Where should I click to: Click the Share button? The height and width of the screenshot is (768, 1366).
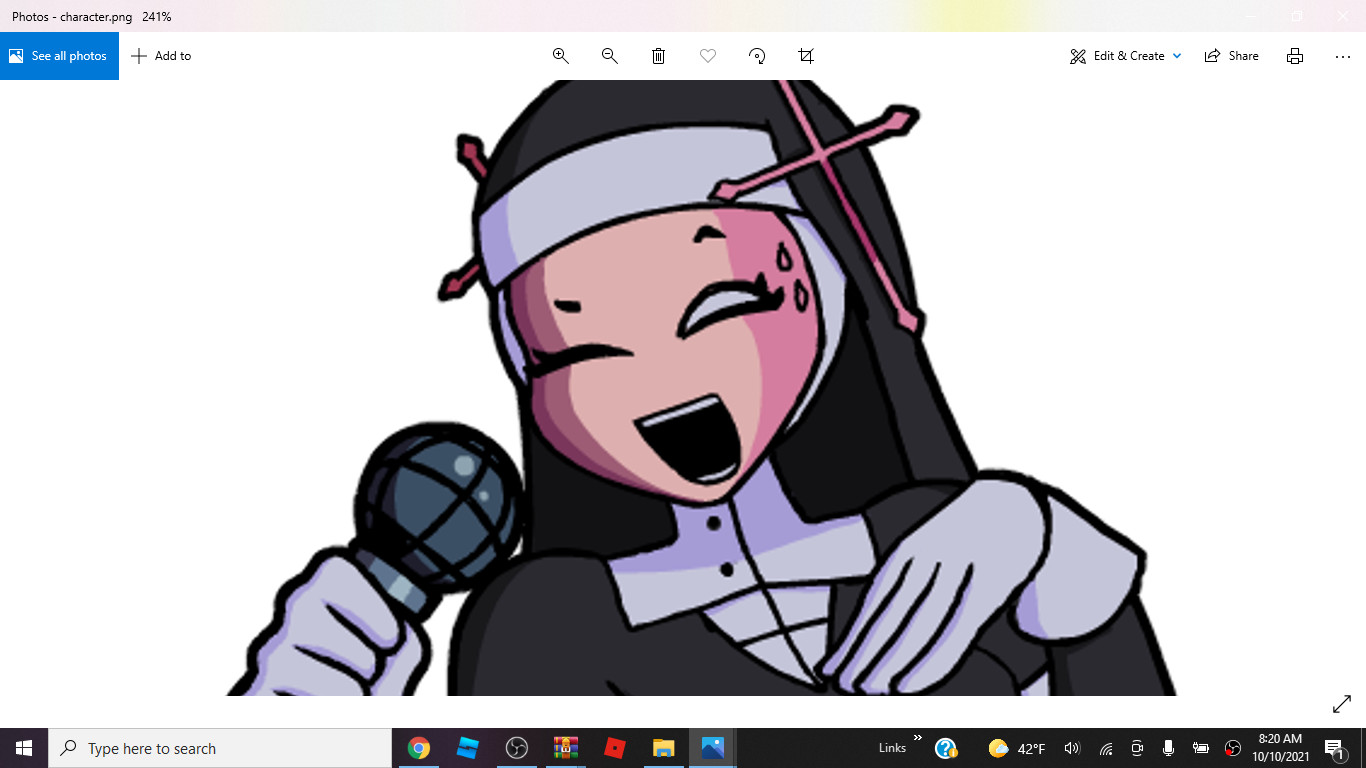tap(1232, 56)
